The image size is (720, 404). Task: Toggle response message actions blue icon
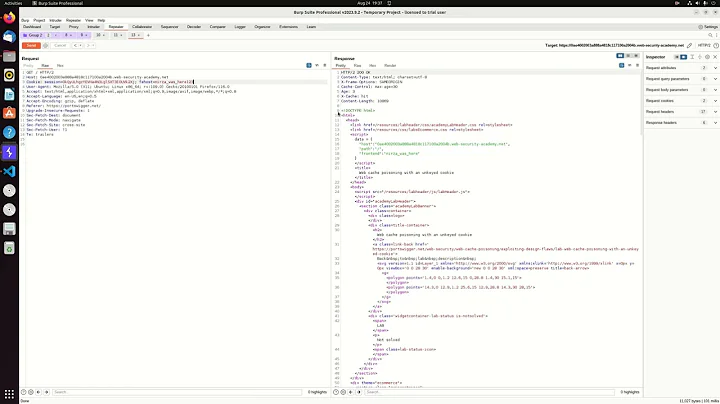click(x=621, y=65)
